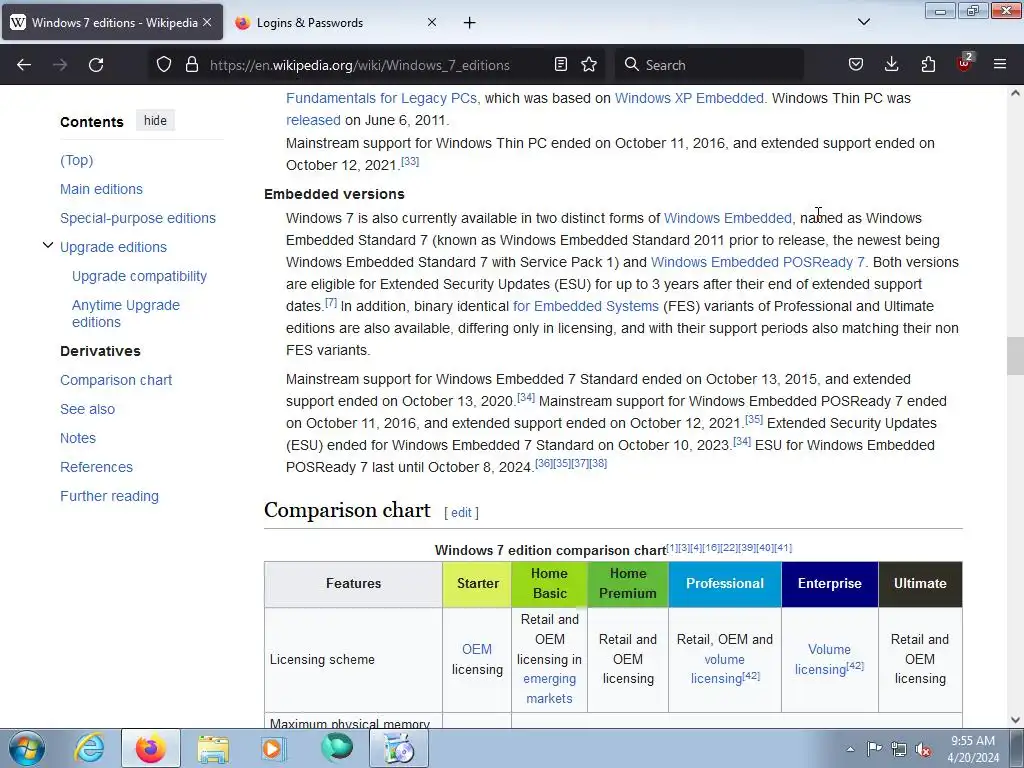Open Firefox application hamburger menu

click(x=1000, y=65)
